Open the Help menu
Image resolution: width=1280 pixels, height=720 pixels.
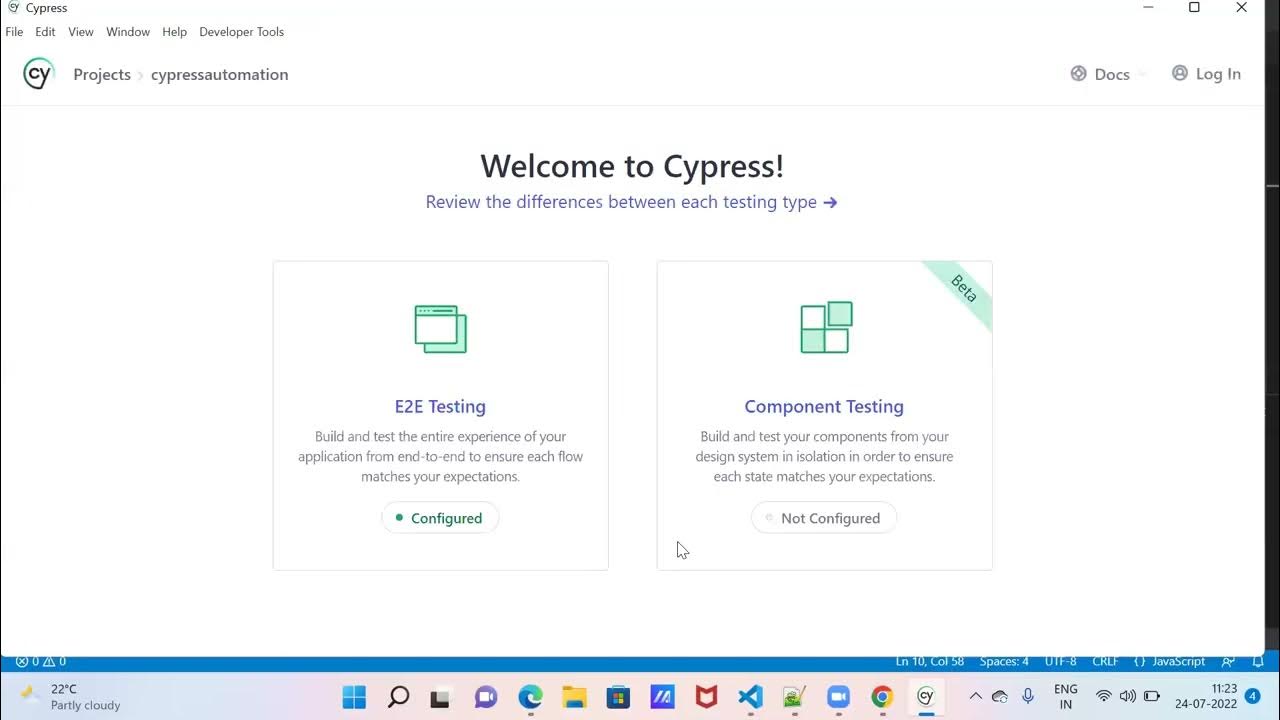tap(174, 32)
